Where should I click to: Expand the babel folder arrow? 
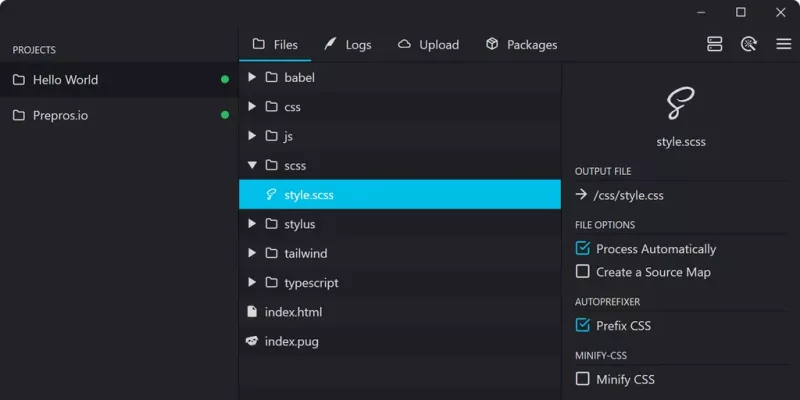[252, 77]
